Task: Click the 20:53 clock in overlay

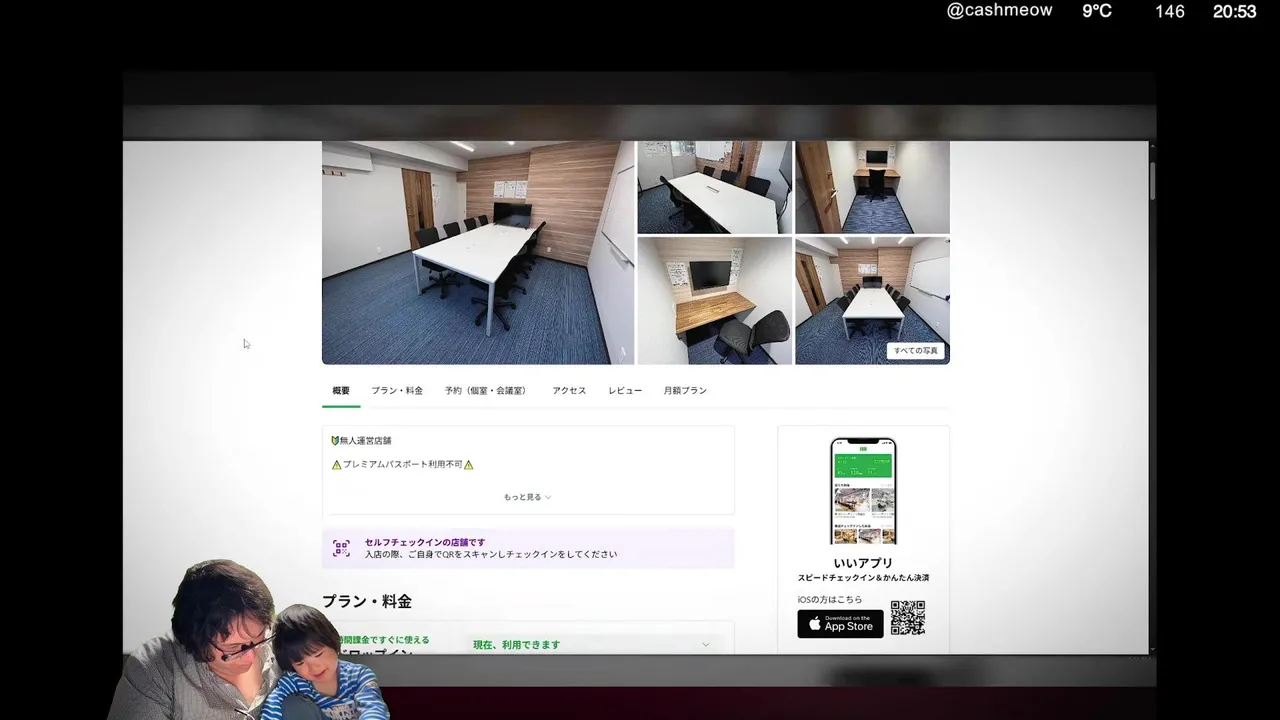Action: tap(1234, 11)
